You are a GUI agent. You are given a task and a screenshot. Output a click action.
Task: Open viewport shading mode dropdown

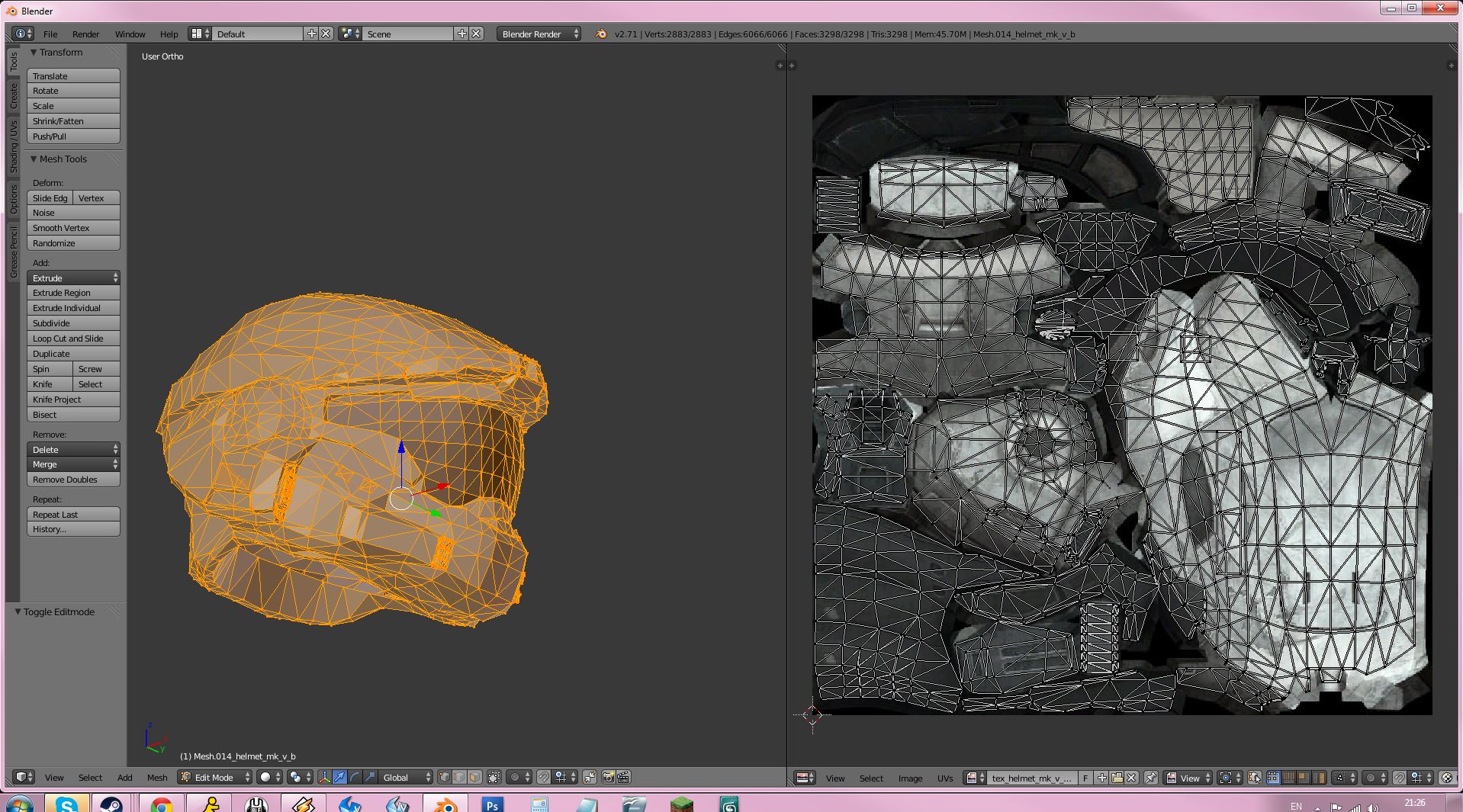click(x=269, y=777)
